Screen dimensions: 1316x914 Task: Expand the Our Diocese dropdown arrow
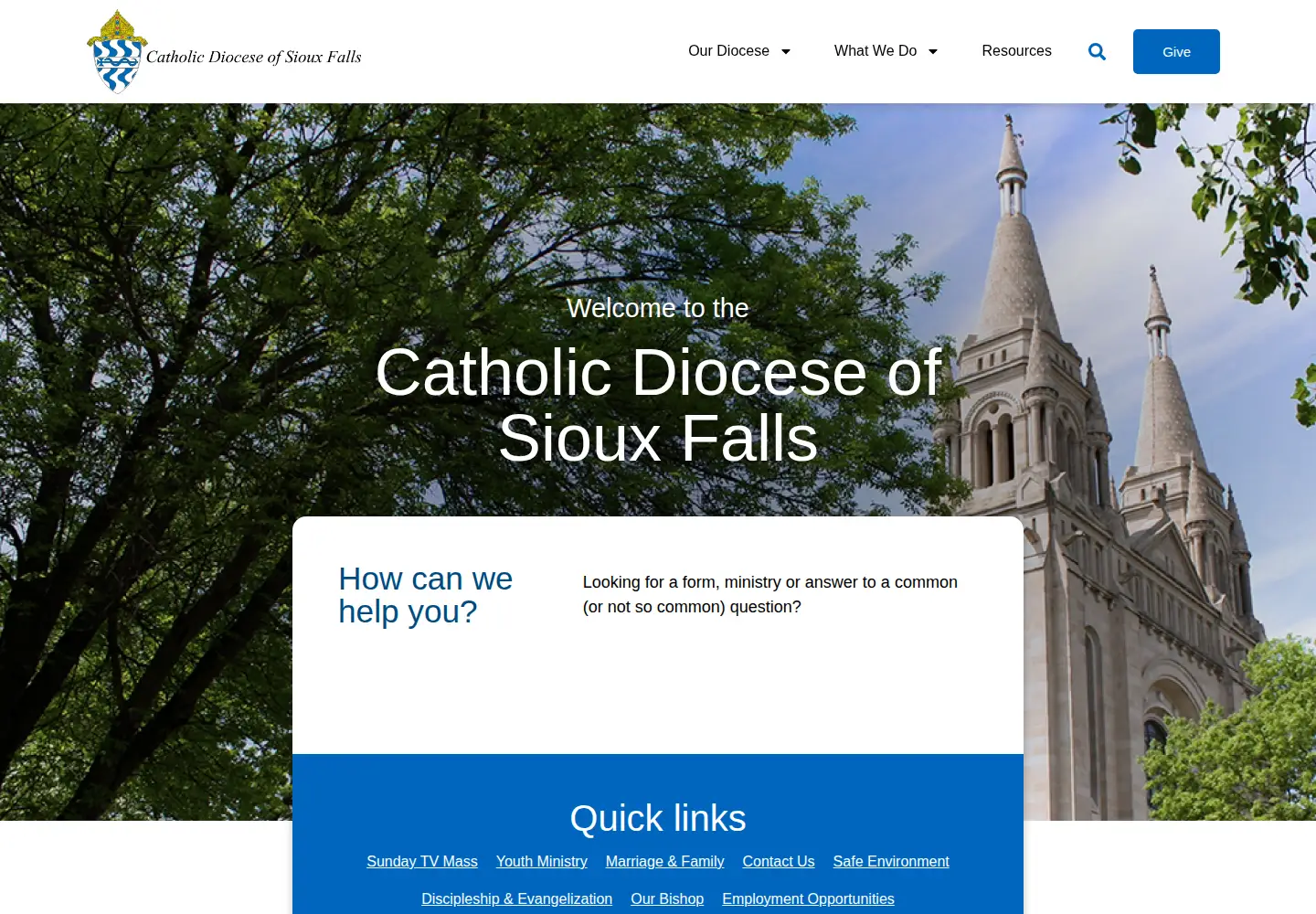(785, 52)
